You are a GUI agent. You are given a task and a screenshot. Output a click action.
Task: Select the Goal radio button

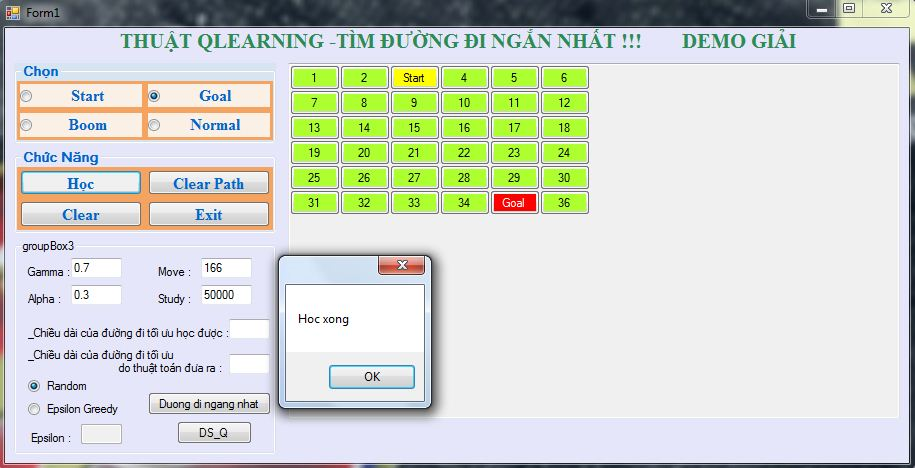[x=209, y=96]
